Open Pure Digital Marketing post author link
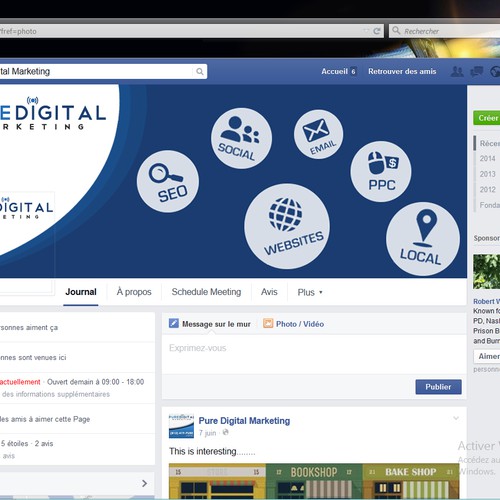Viewport: 500px width, 500px height. point(244,421)
